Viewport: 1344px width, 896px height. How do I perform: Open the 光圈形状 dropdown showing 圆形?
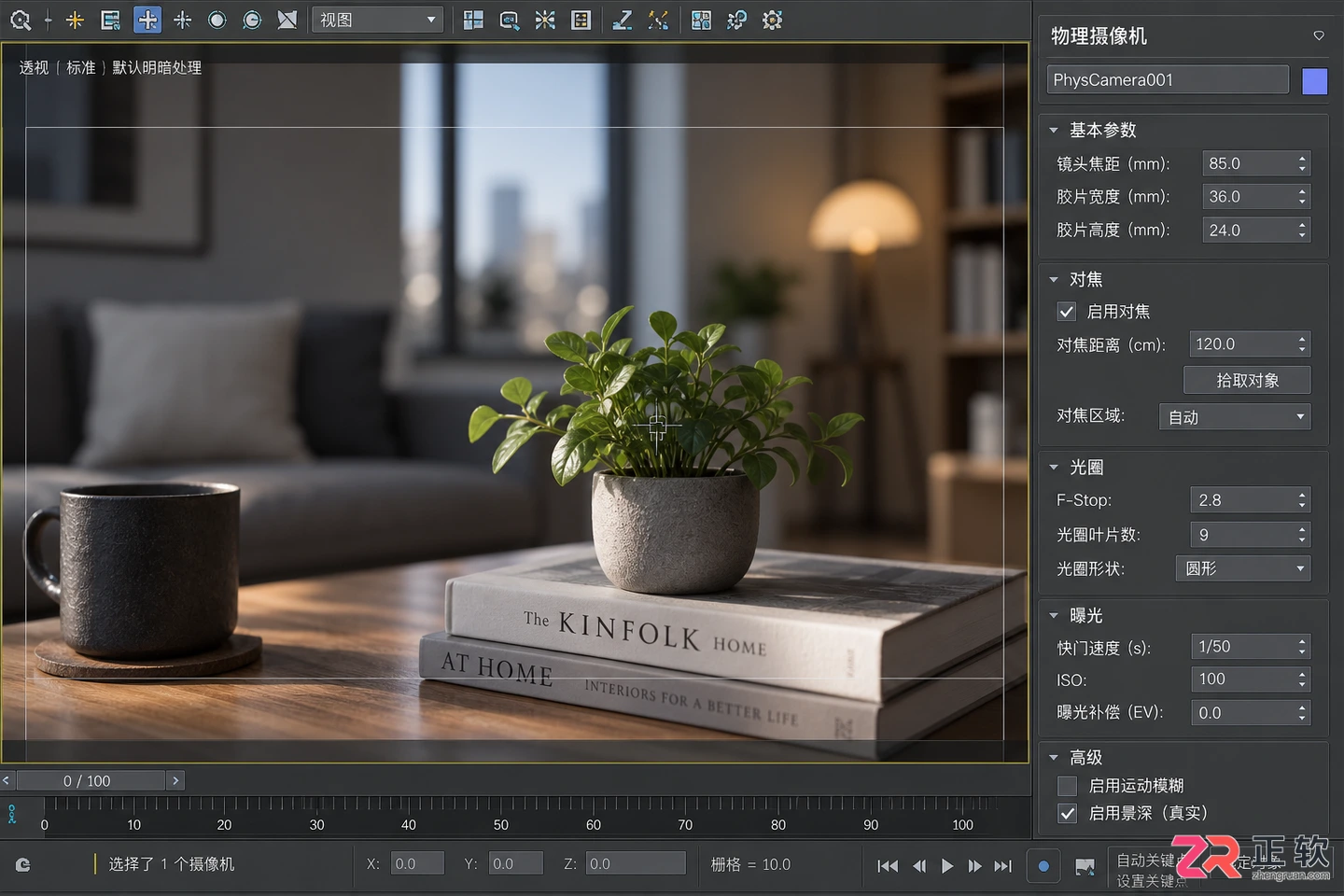point(1243,568)
